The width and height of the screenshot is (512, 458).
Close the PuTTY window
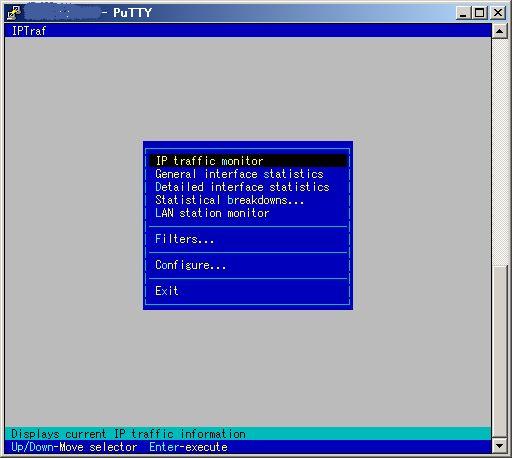498,13
